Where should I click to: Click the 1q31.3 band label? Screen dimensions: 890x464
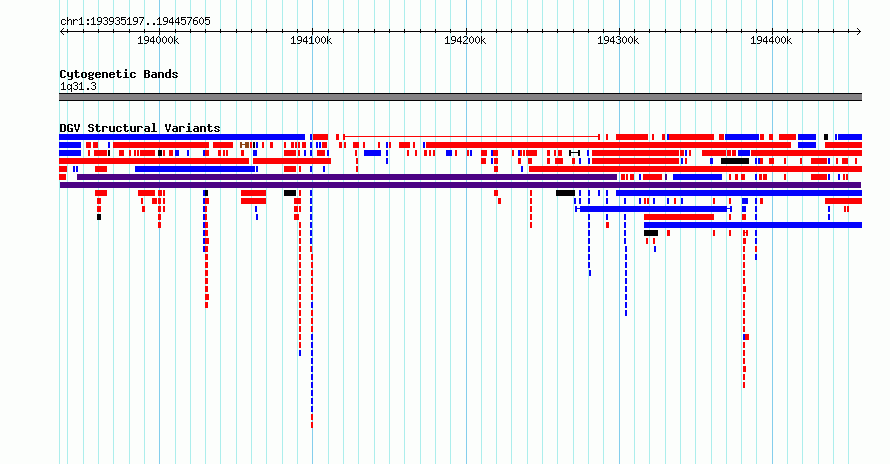coord(78,86)
